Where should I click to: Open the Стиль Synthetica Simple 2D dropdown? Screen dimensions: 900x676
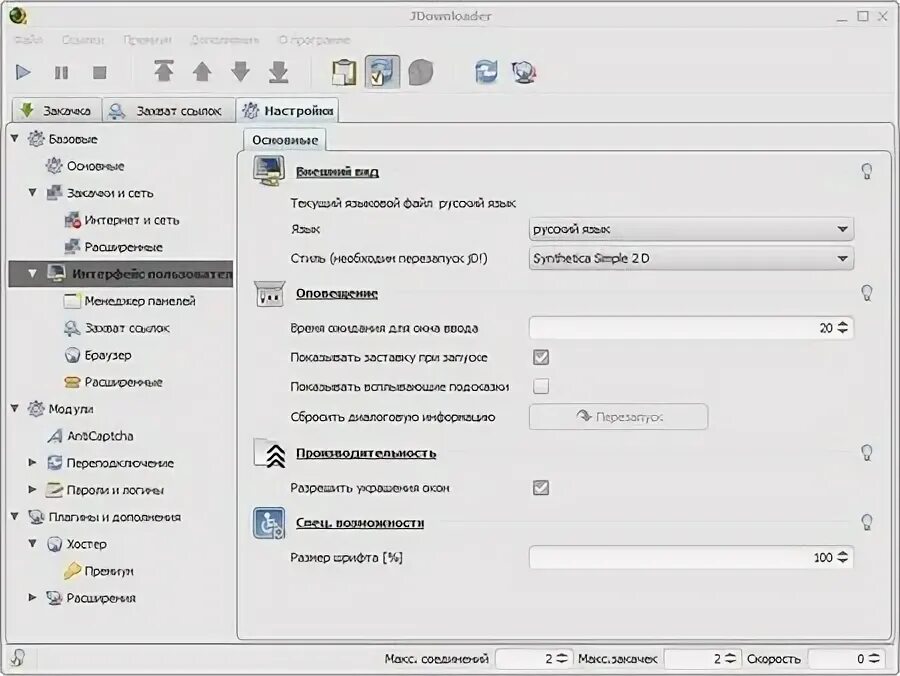(690, 258)
